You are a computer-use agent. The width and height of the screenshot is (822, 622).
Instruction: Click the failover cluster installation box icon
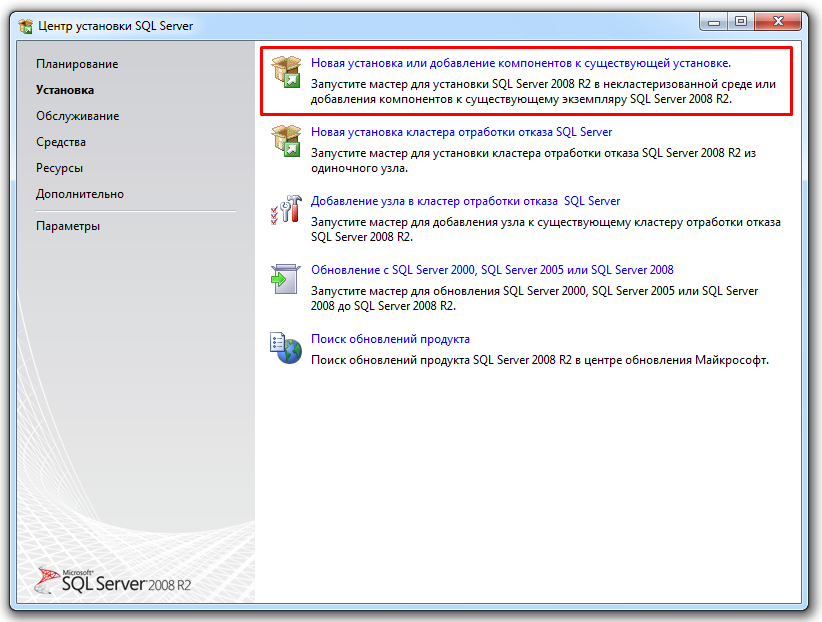286,141
